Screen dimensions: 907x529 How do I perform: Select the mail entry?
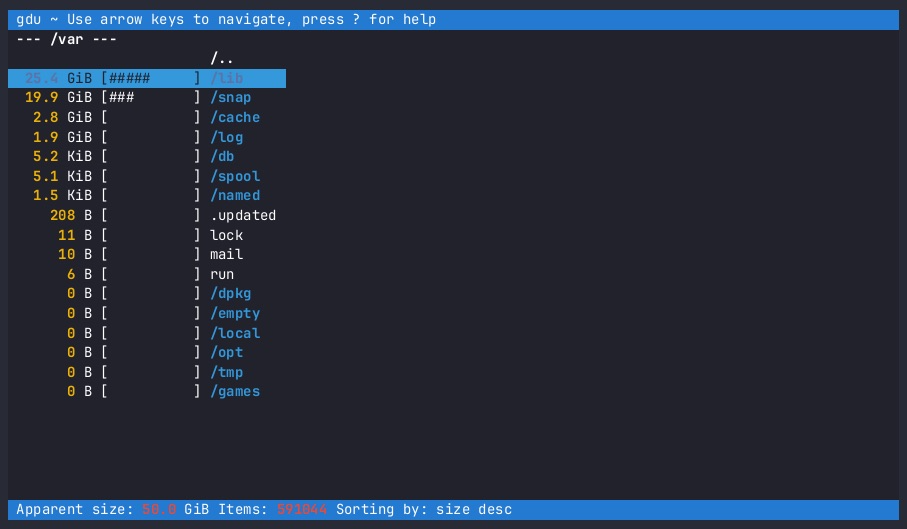point(227,254)
